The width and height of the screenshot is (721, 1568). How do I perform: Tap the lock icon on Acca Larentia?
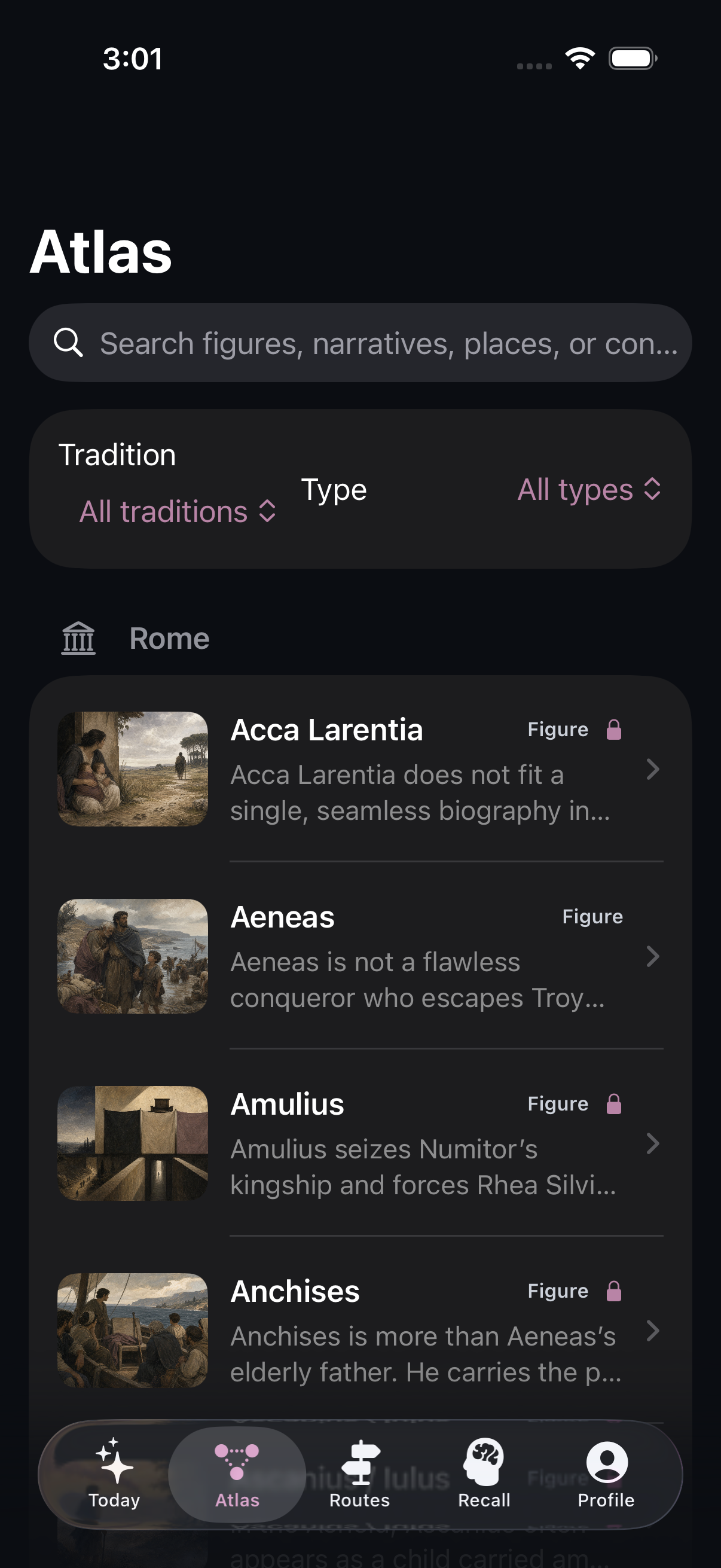pos(614,729)
